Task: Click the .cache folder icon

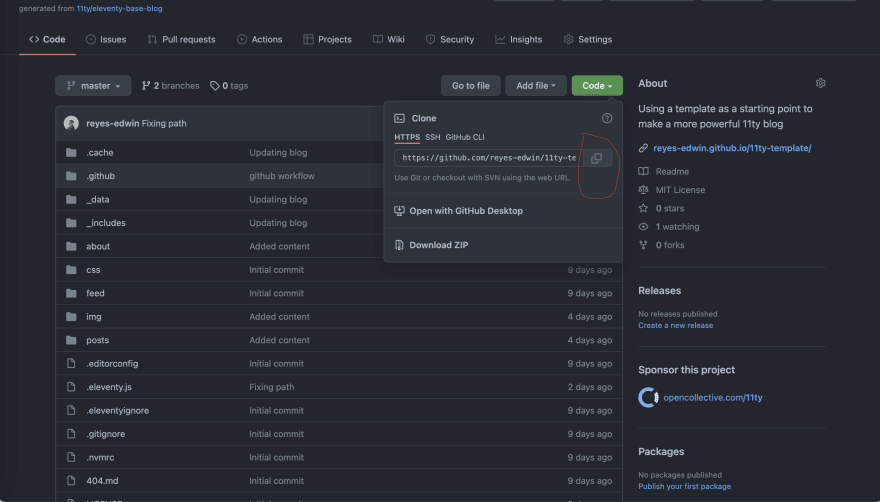Action: click(x=71, y=152)
